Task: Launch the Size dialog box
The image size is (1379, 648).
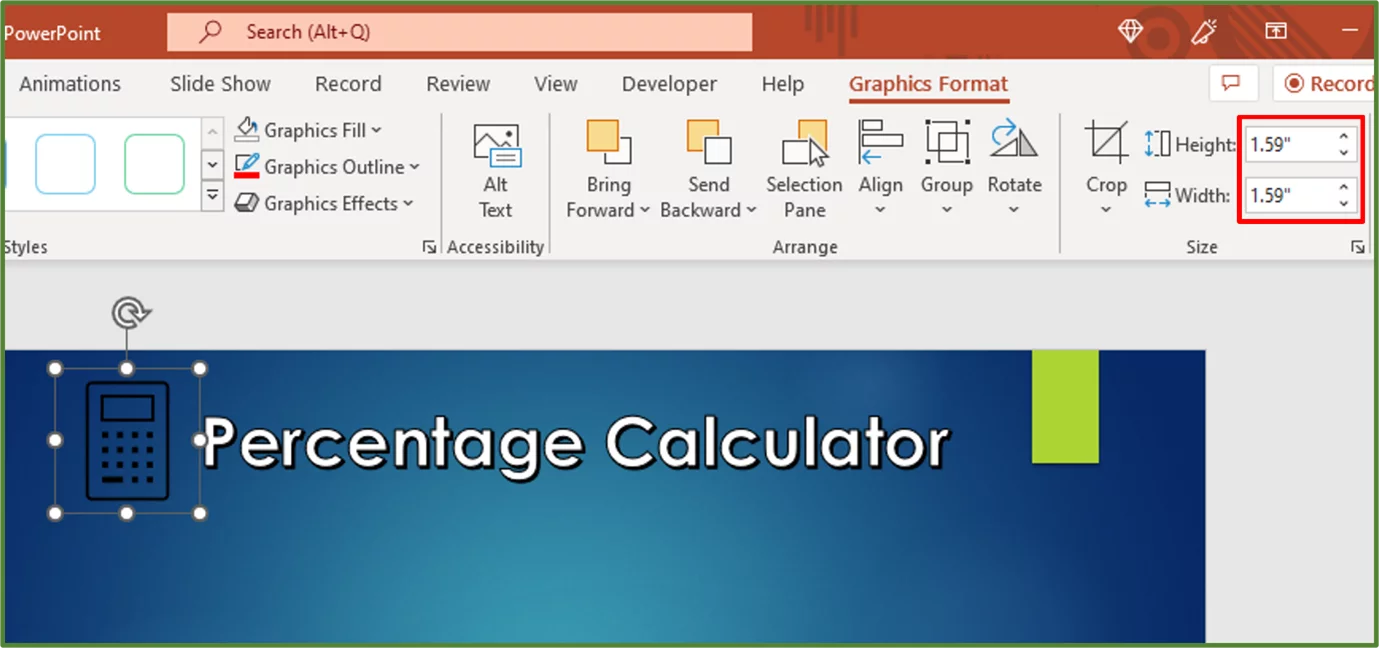Action: point(1358,245)
